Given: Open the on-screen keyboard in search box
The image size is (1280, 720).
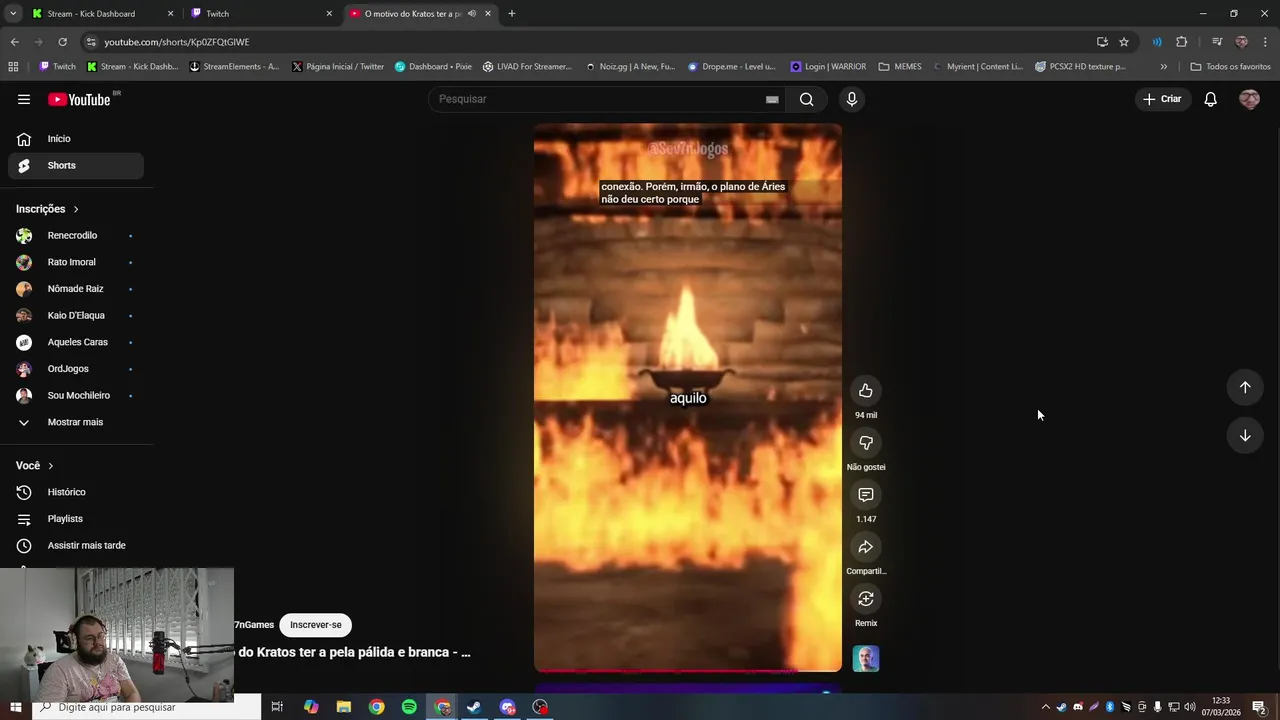Looking at the screenshot, I should [772, 99].
